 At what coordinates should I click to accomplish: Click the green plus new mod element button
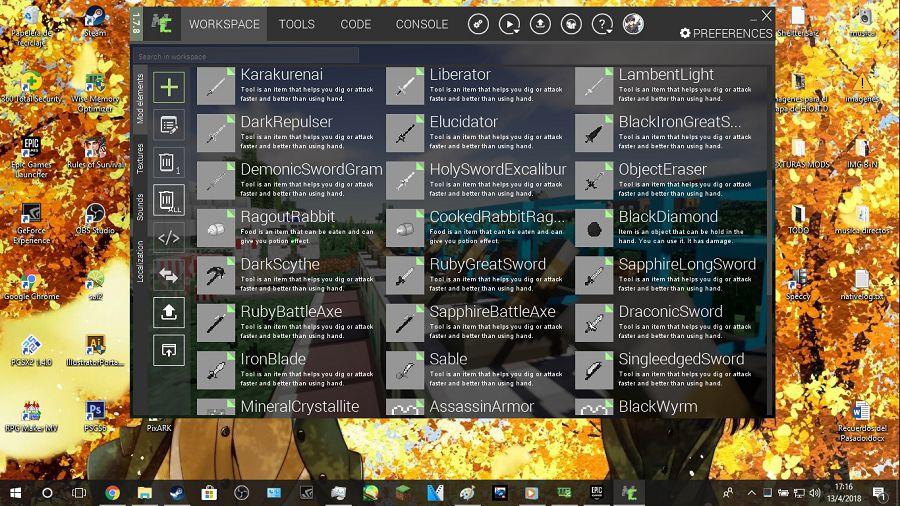point(169,87)
